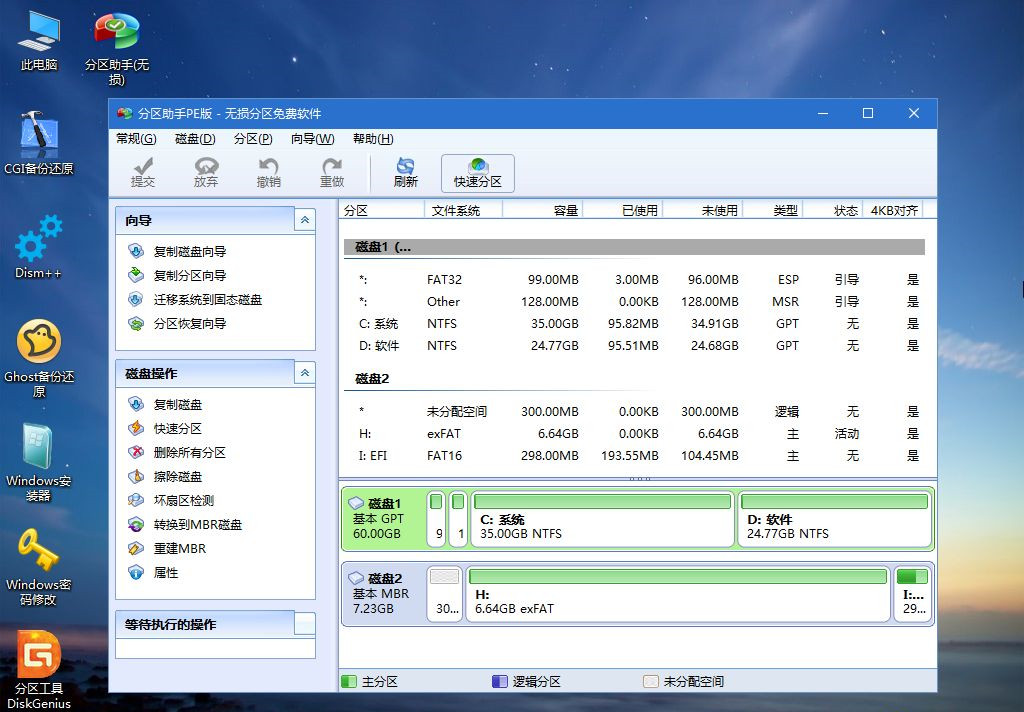
Task: Collapse the 向导 panel
Action: [304, 220]
